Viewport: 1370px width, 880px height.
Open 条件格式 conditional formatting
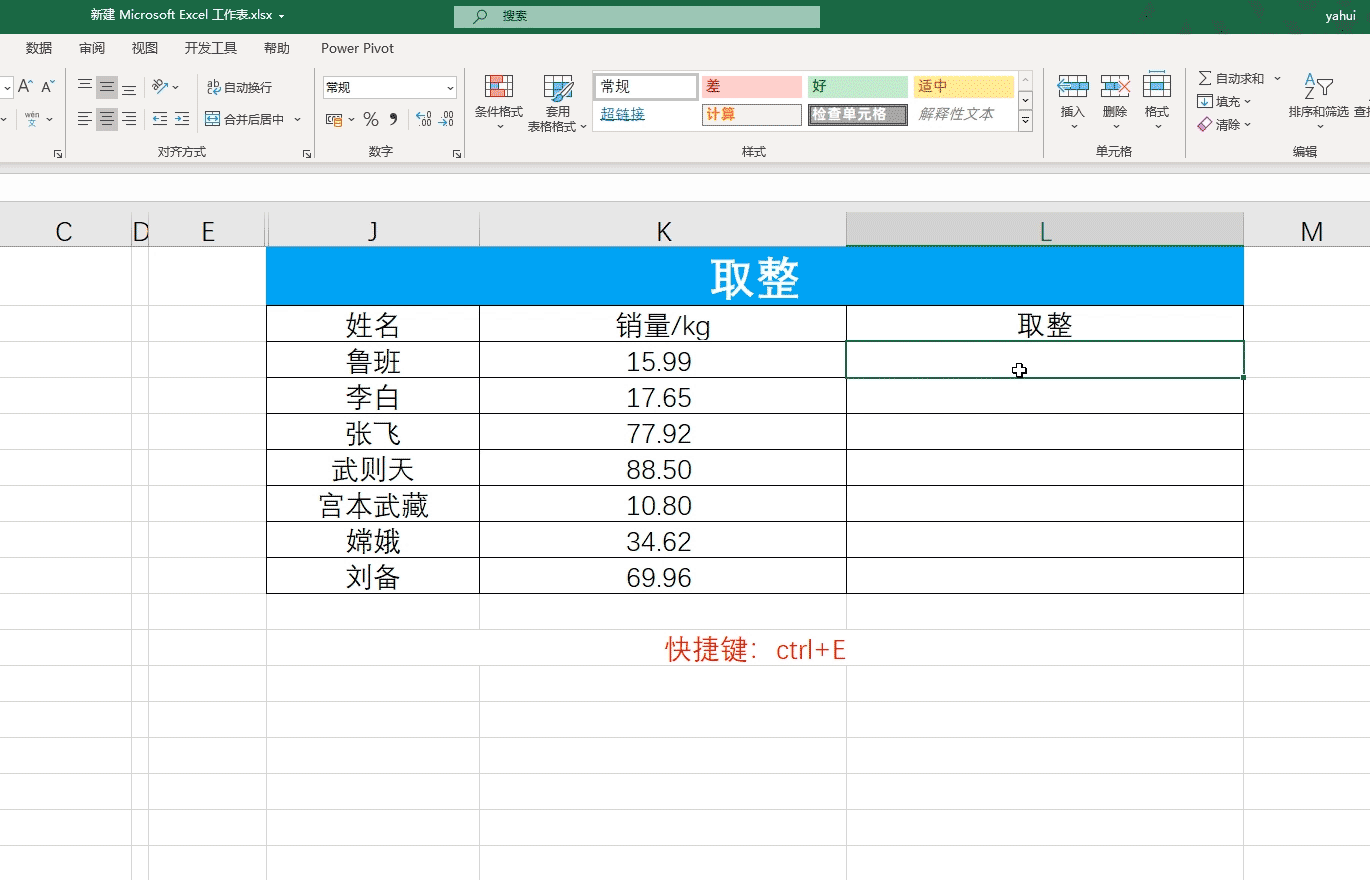point(498,102)
